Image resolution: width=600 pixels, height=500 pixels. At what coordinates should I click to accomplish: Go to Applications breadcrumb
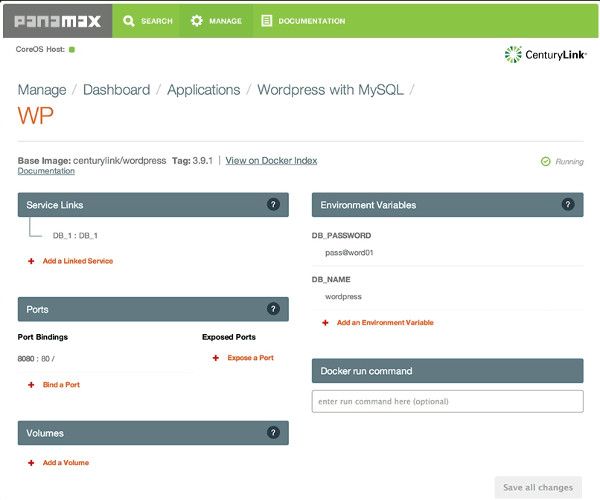pos(204,90)
